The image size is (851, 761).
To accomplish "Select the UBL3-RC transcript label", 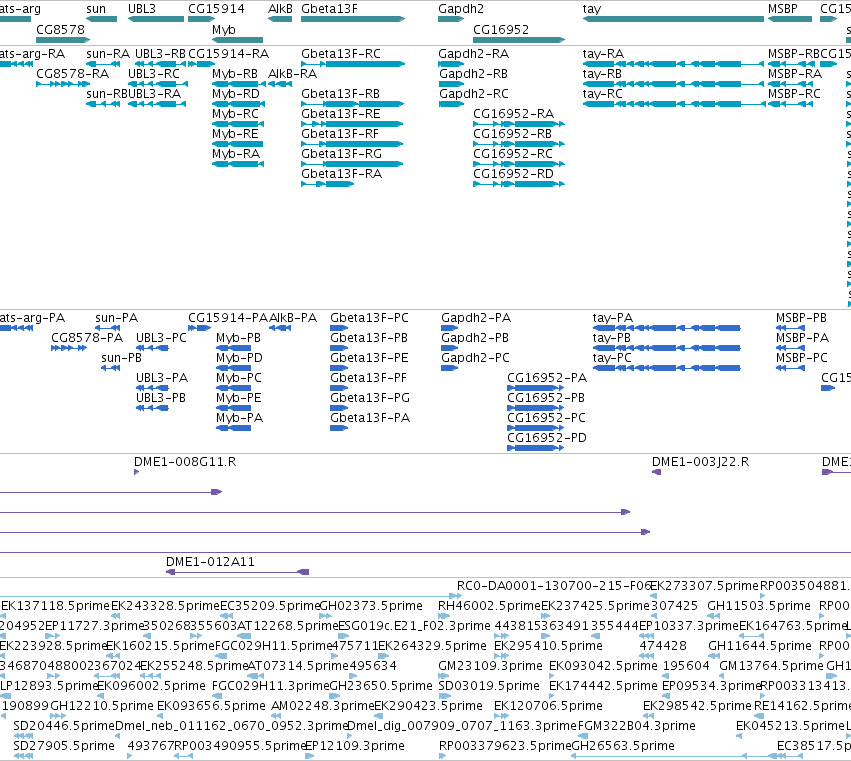I will click(154, 74).
